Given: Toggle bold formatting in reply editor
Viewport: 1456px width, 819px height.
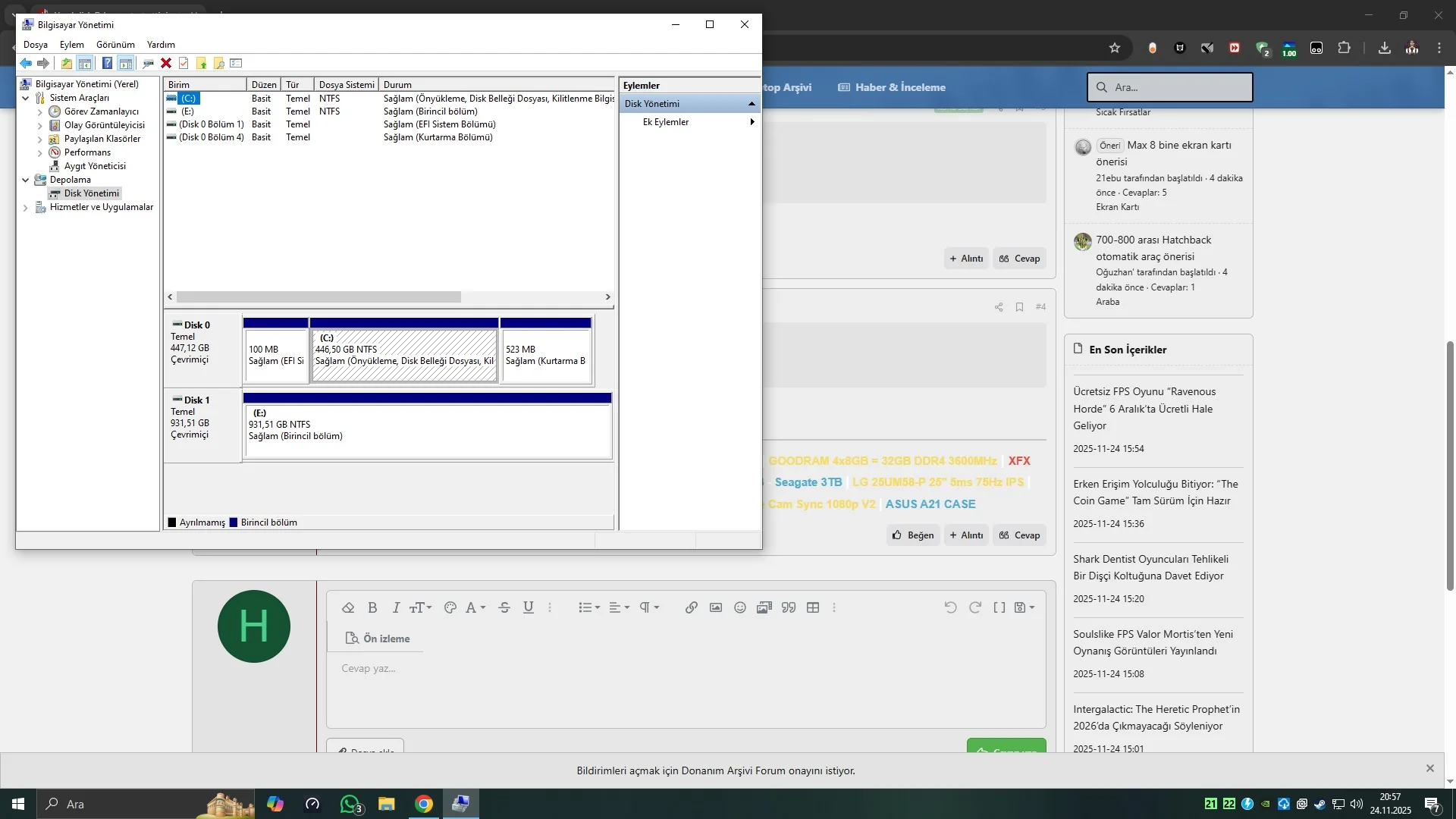Looking at the screenshot, I should [x=372, y=607].
